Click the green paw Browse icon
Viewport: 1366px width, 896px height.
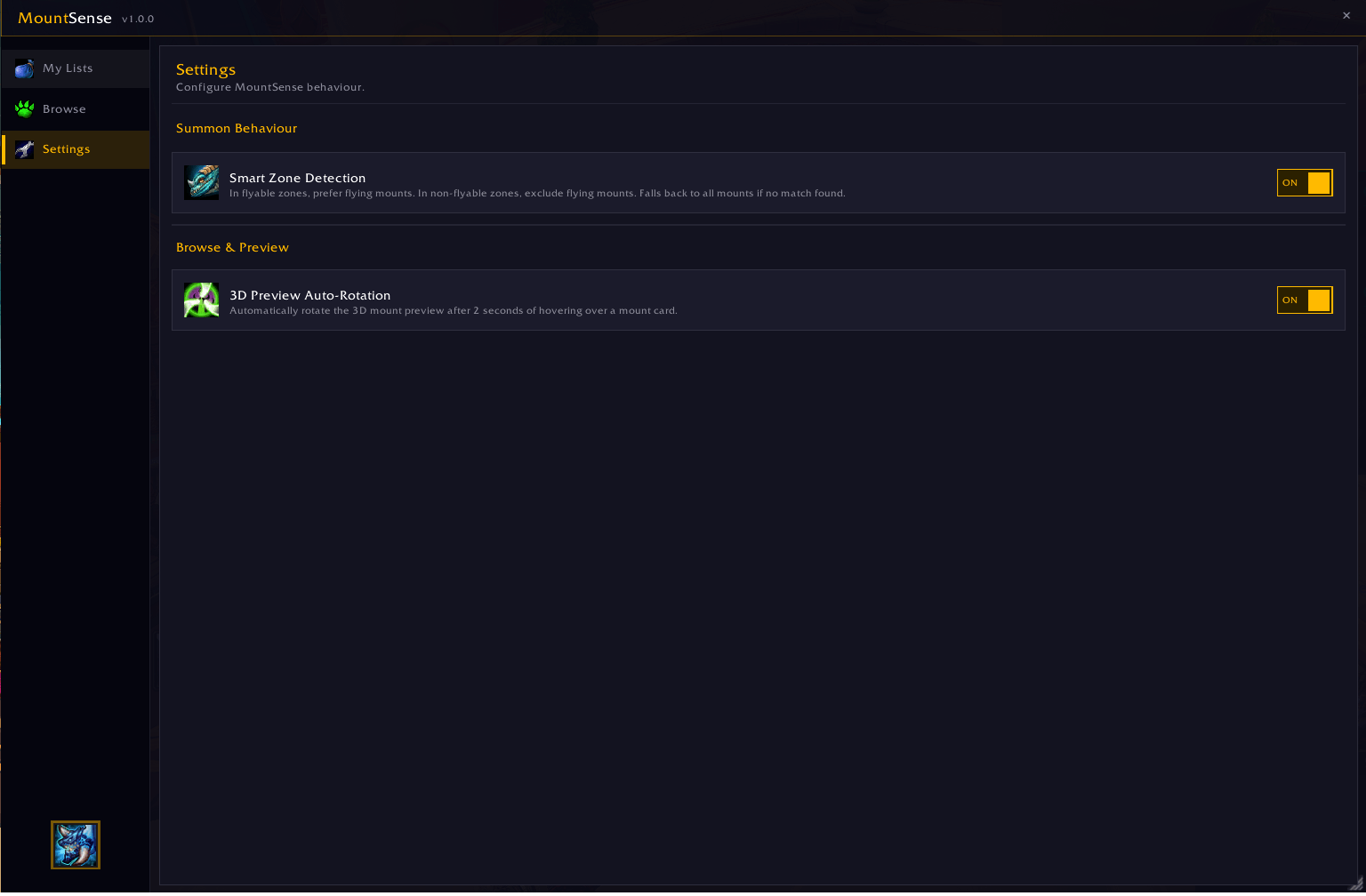[x=24, y=109]
